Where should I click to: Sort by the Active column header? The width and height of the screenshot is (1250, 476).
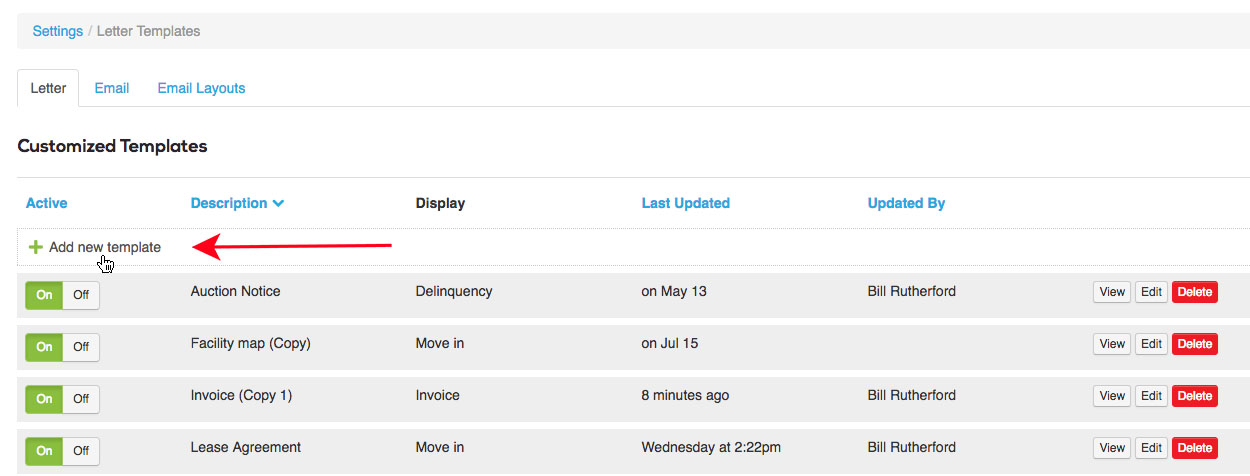point(46,203)
